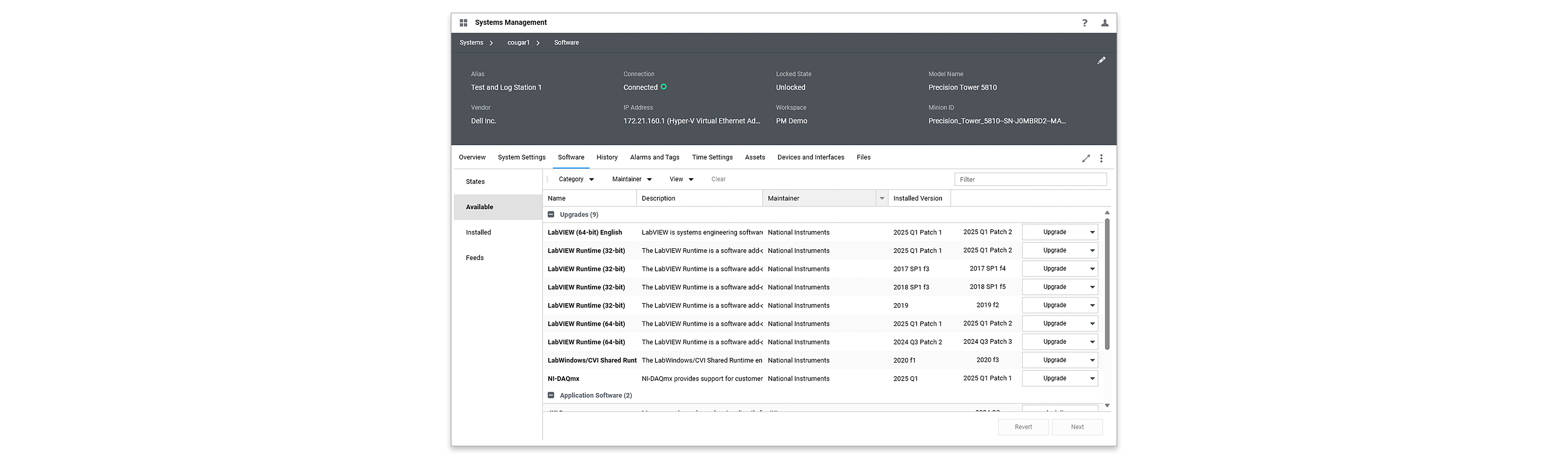Switch to the Assets tab

tap(755, 157)
